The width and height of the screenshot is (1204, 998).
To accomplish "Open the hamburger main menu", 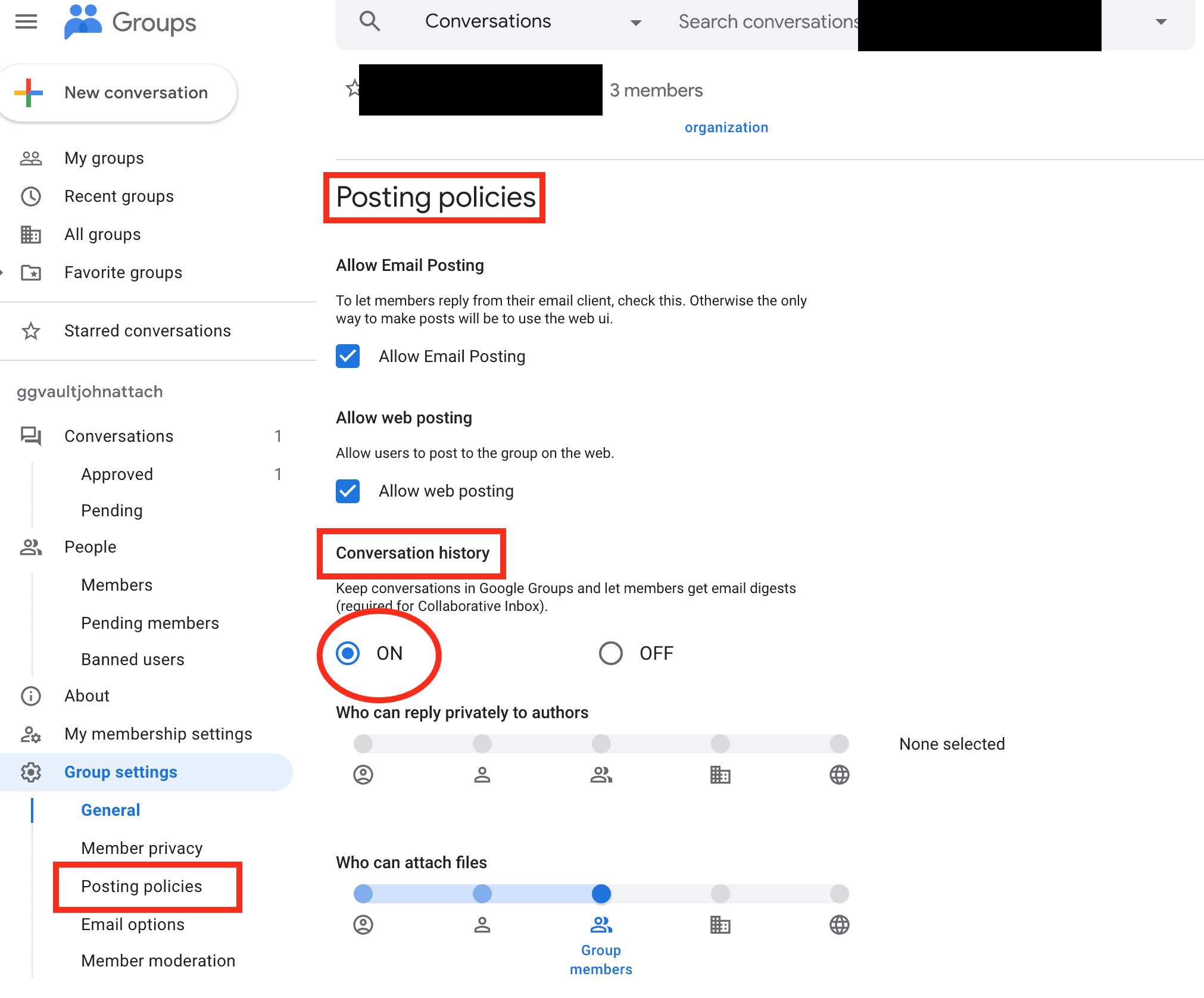I will tap(26, 22).
